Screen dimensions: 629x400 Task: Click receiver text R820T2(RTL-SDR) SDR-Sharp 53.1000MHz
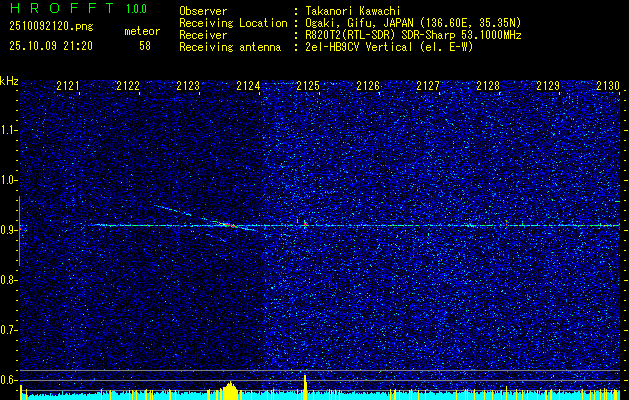click(x=413, y=35)
